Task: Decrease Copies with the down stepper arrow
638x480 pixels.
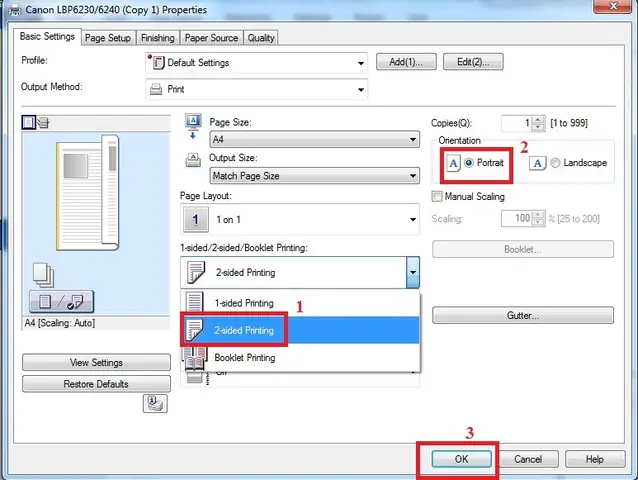Action: click(x=538, y=127)
